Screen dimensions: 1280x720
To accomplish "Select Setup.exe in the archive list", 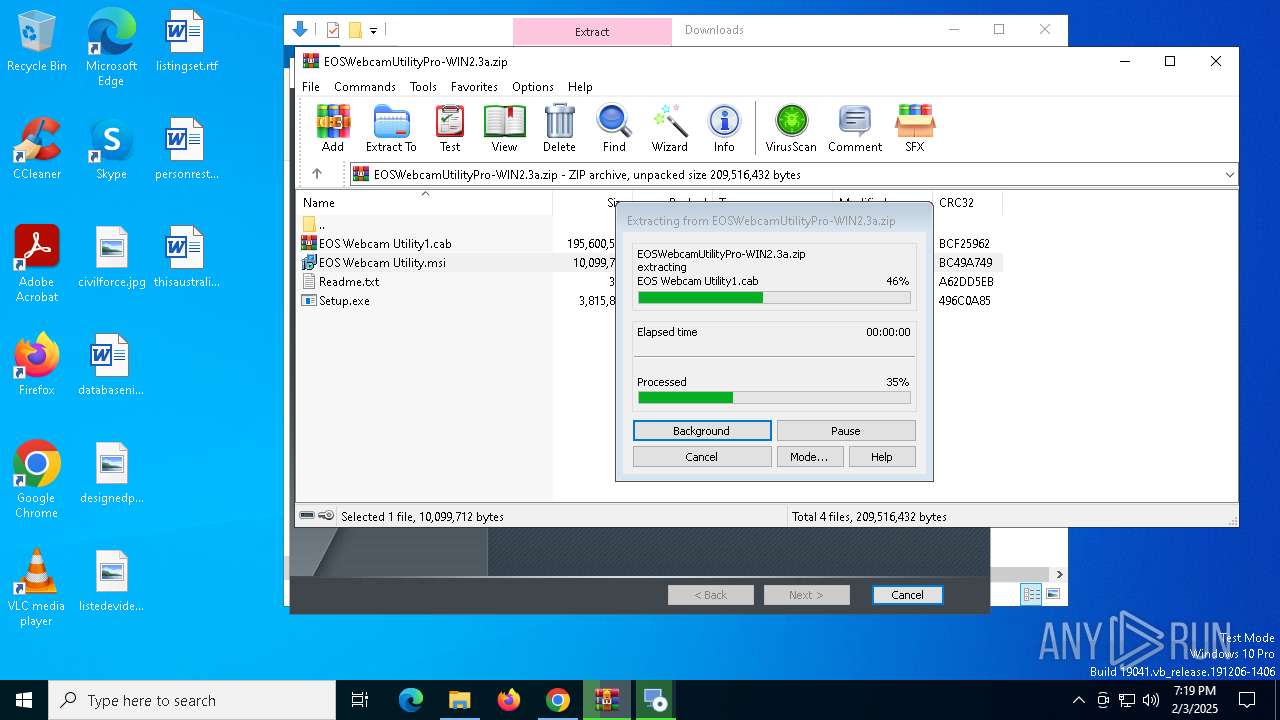I will [344, 301].
